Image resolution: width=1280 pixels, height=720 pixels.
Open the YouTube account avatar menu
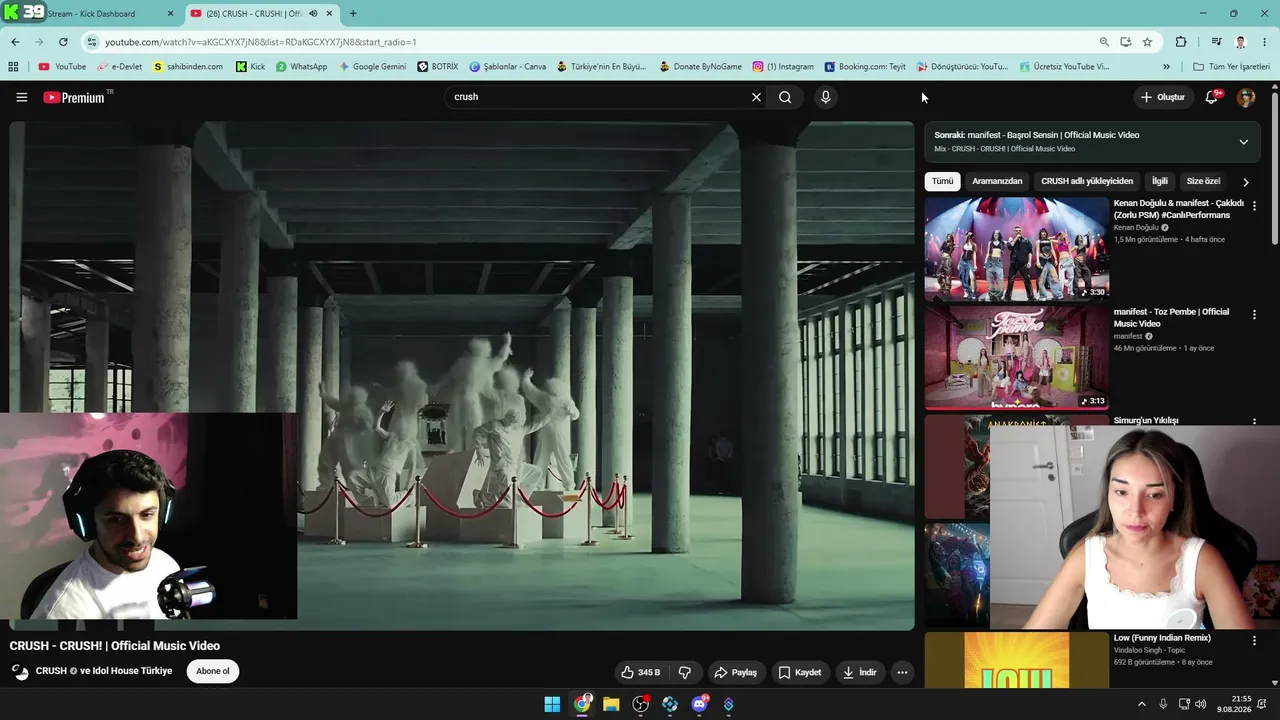point(1246,97)
